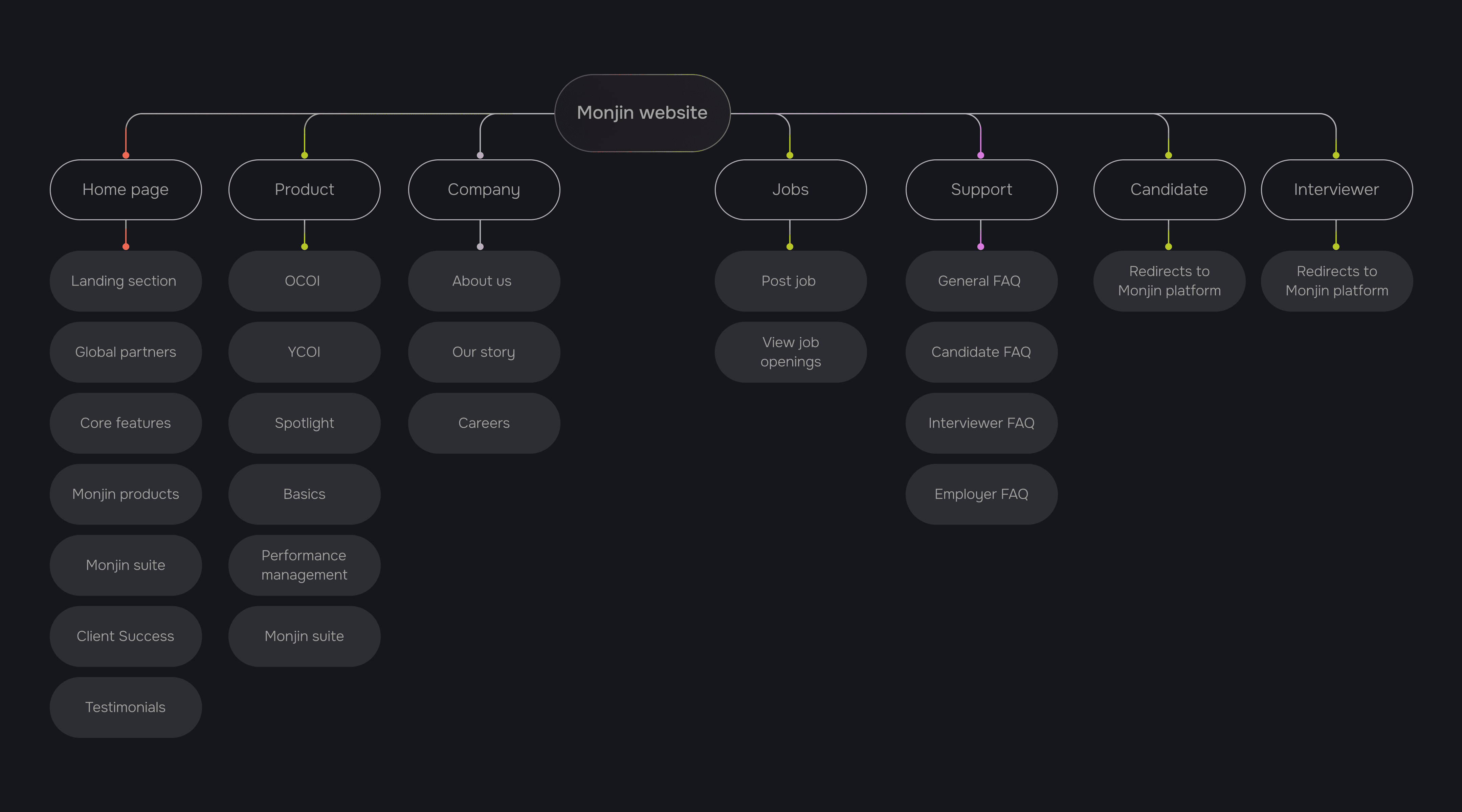Select the Employer FAQ item
This screenshot has width=1462, height=812.
981,494
